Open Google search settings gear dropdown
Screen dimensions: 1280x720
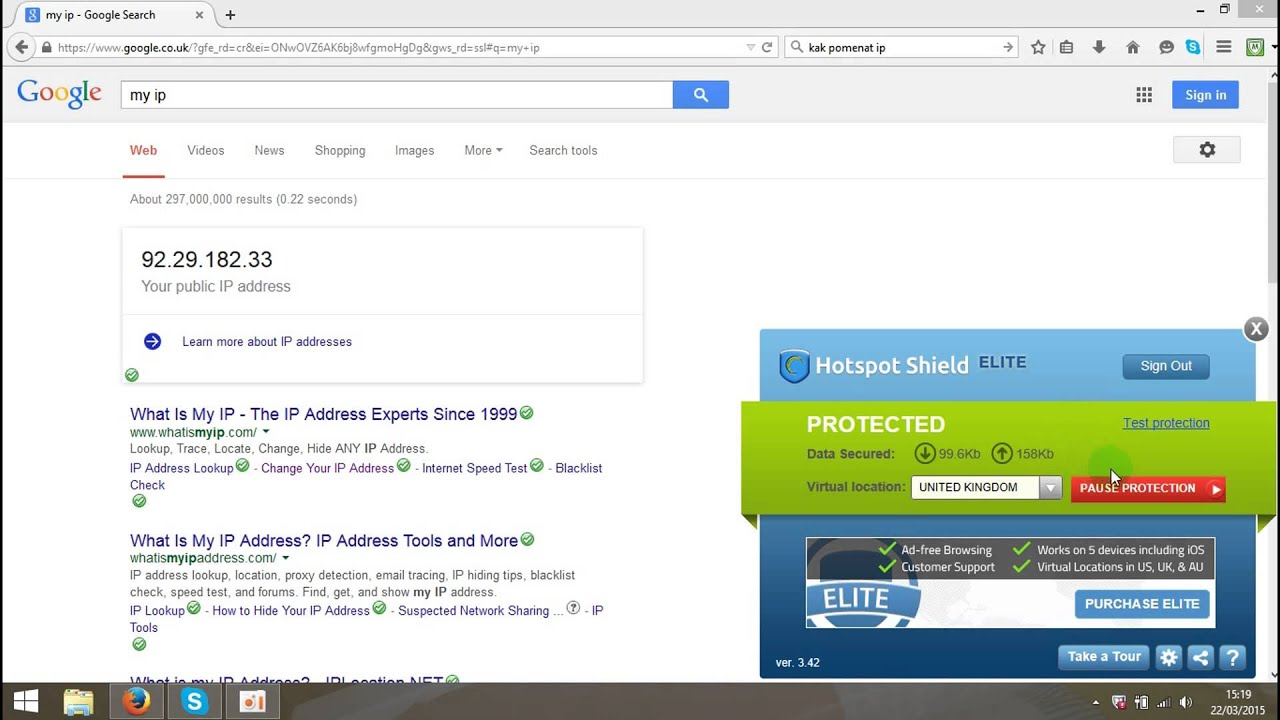click(1207, 150)
